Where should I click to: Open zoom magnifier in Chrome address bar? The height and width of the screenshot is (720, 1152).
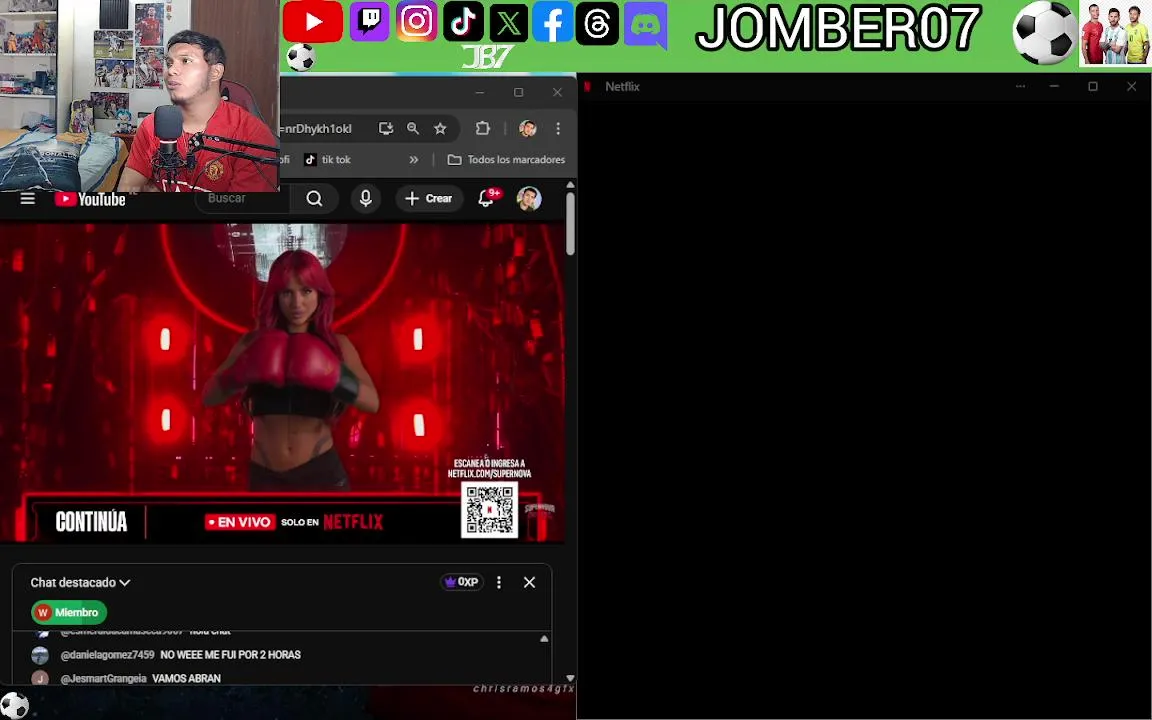(x=413, y=129)
